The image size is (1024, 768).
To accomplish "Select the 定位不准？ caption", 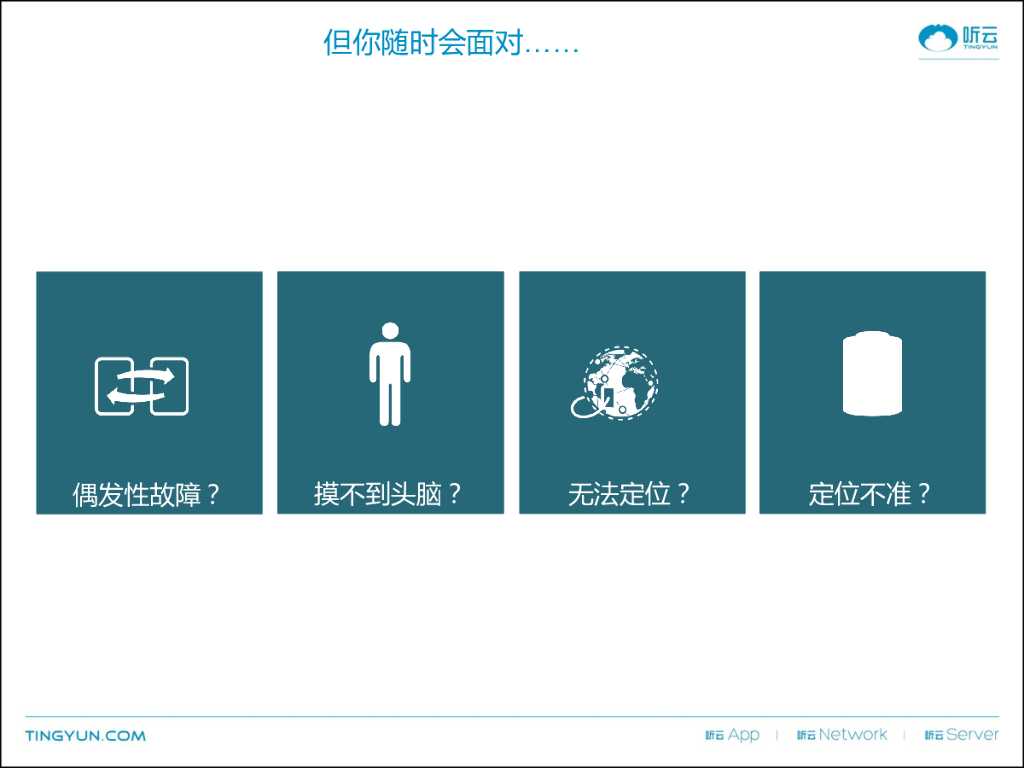I will coord(870,494).
